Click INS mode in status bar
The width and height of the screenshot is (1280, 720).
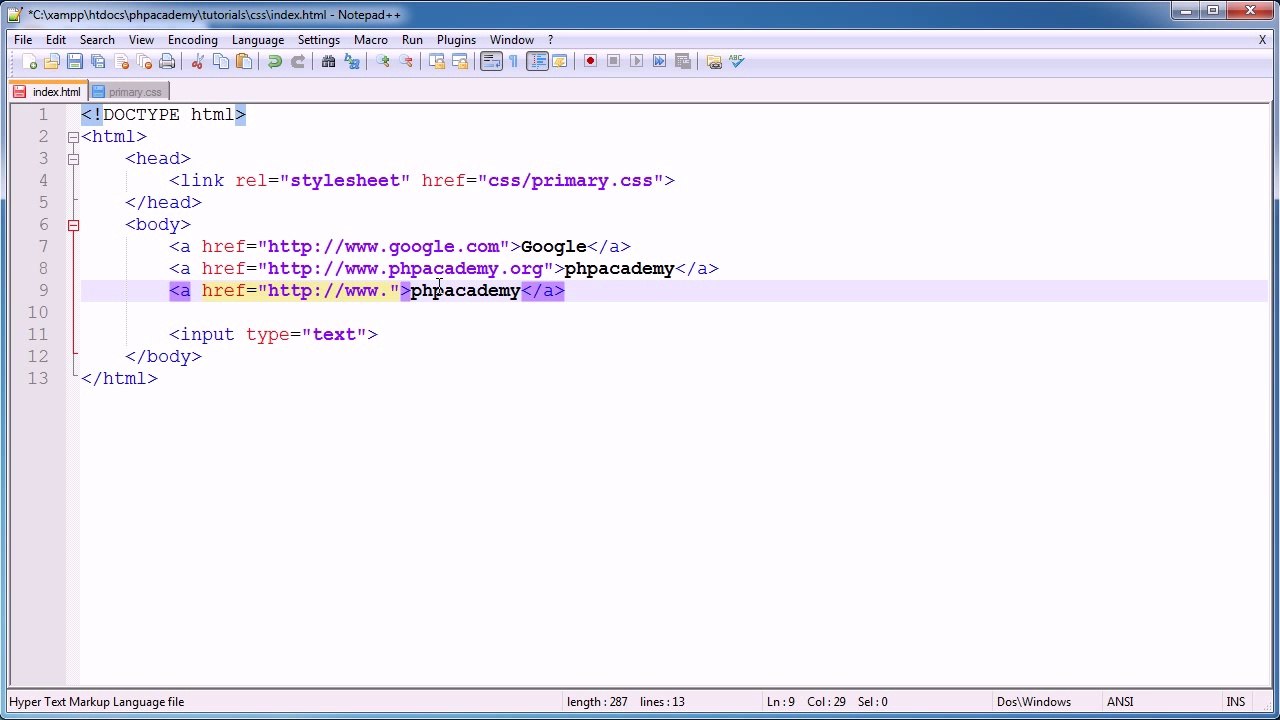1236,702
